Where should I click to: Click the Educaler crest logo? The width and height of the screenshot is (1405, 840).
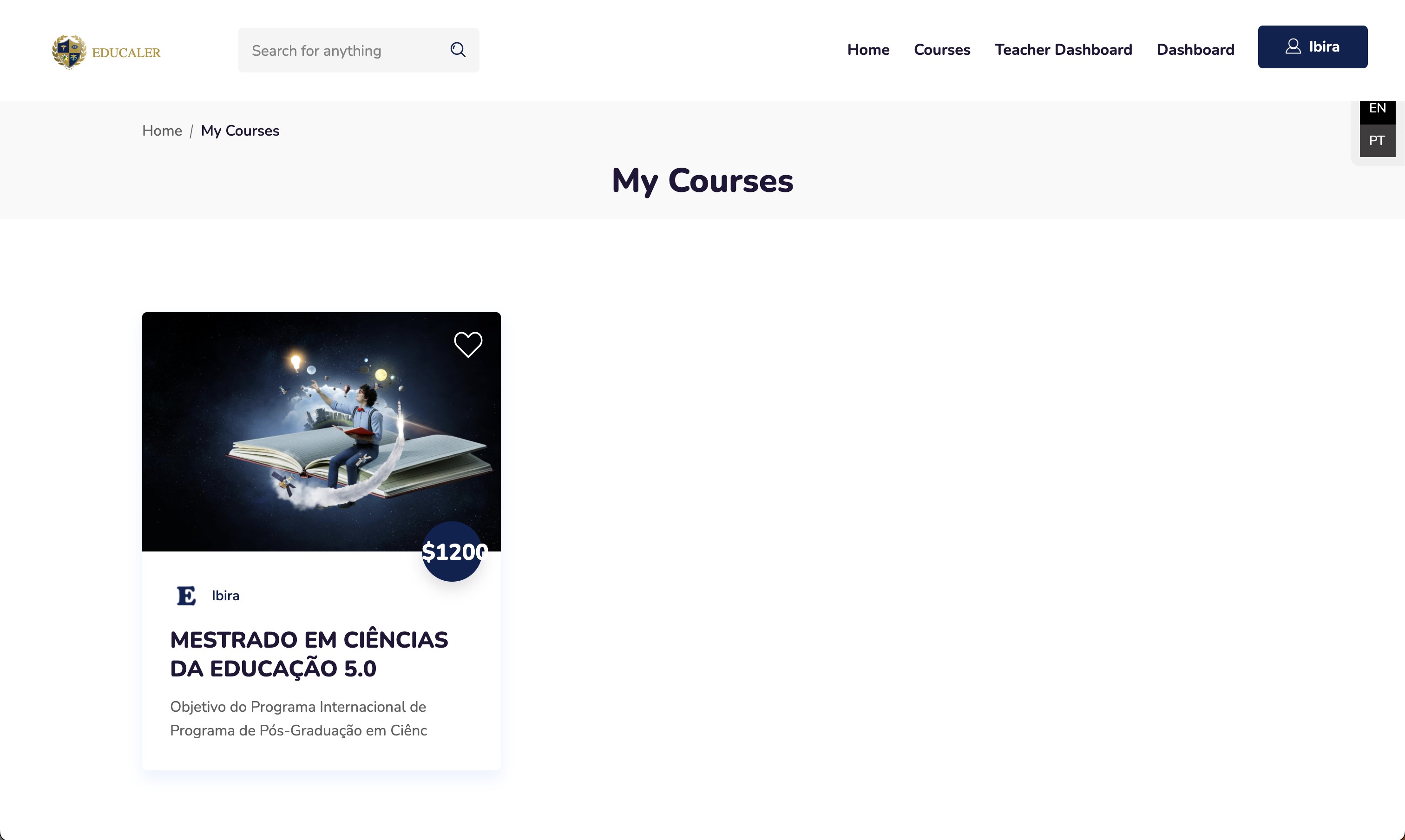[x=69, y=52]
